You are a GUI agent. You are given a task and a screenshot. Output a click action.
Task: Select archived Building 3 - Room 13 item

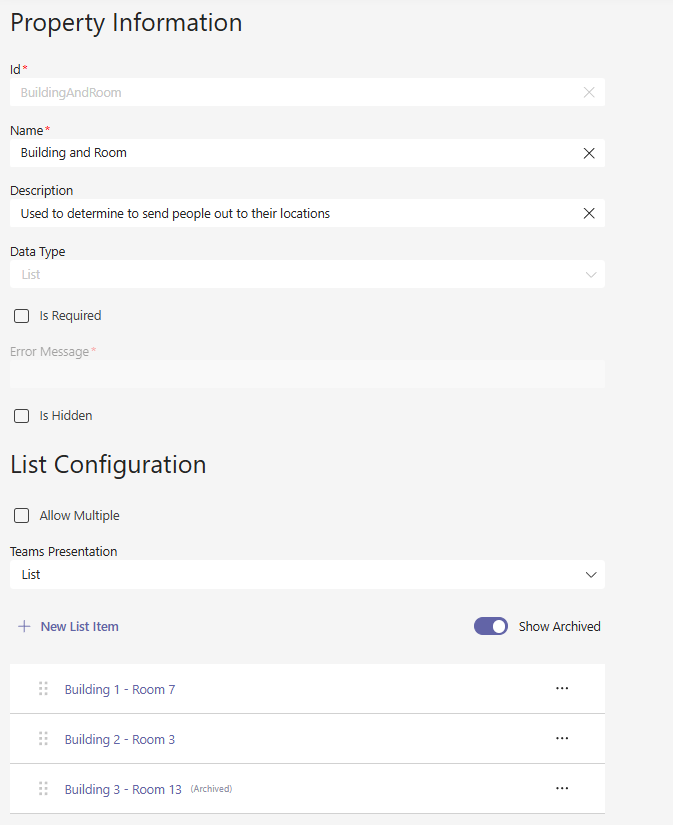pyautogui.click(x=123, y=789)
